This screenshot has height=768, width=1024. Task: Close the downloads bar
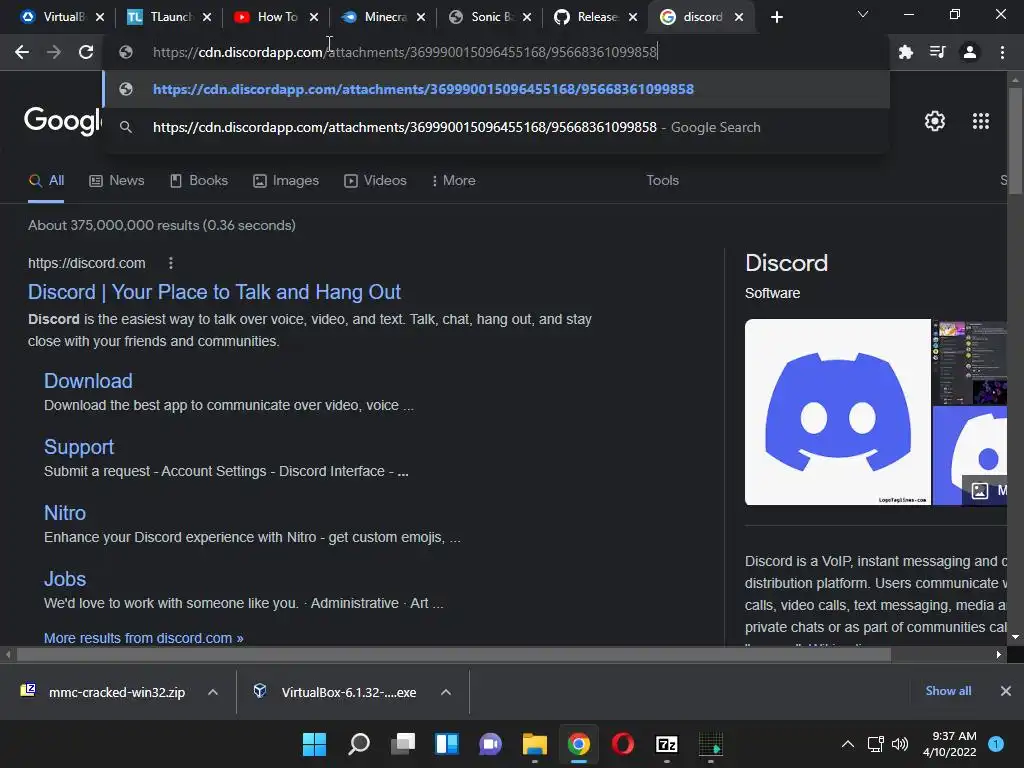coord(1006,691)
